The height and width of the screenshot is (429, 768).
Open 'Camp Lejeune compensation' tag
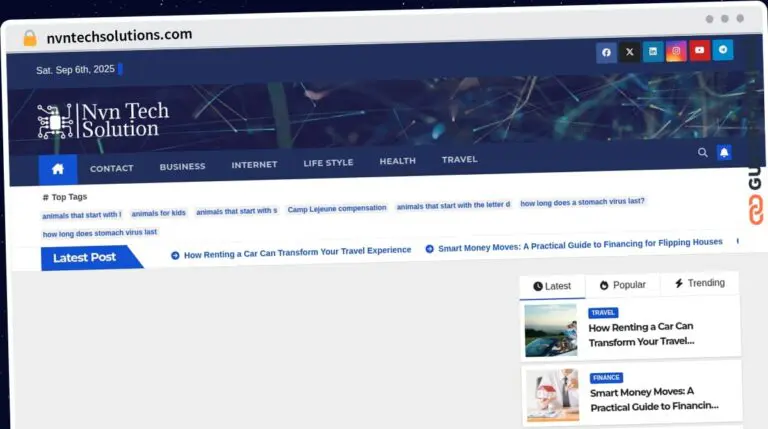[336, 209]
